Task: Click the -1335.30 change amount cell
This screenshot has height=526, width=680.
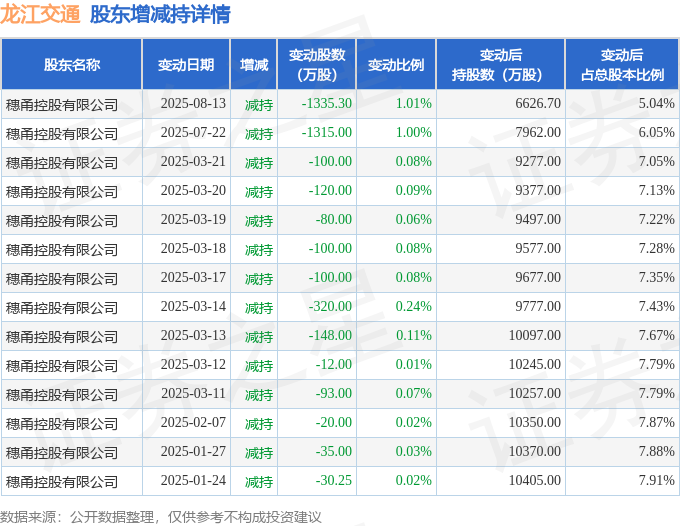Action: [327, 104]
